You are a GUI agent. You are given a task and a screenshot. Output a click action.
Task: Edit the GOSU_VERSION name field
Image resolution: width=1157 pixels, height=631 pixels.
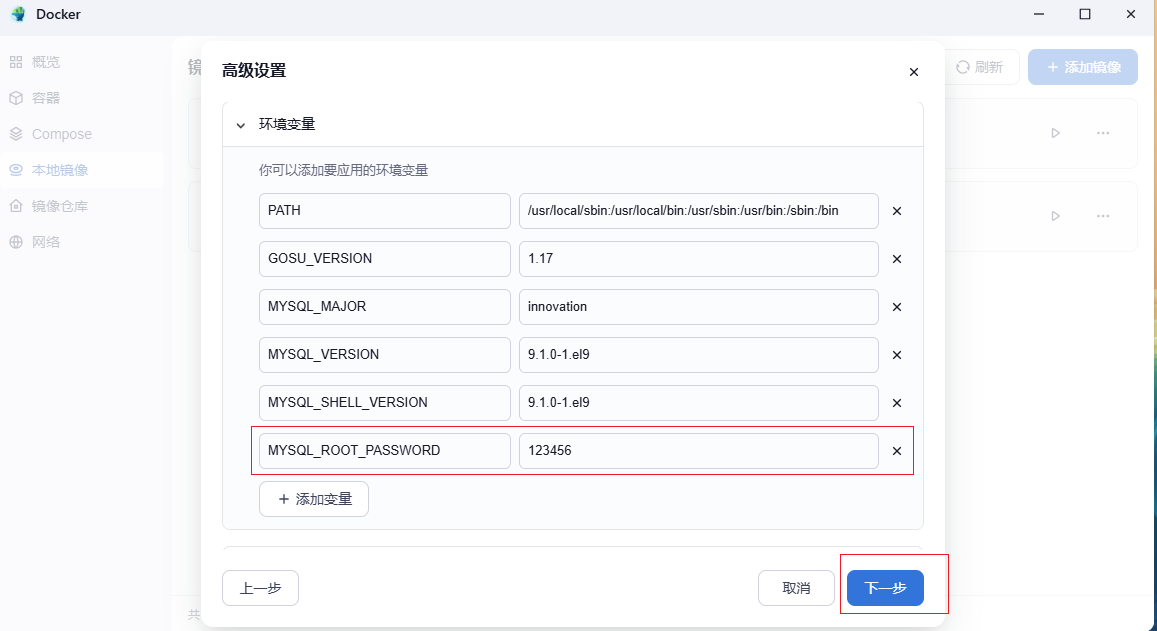click(384, 259)
